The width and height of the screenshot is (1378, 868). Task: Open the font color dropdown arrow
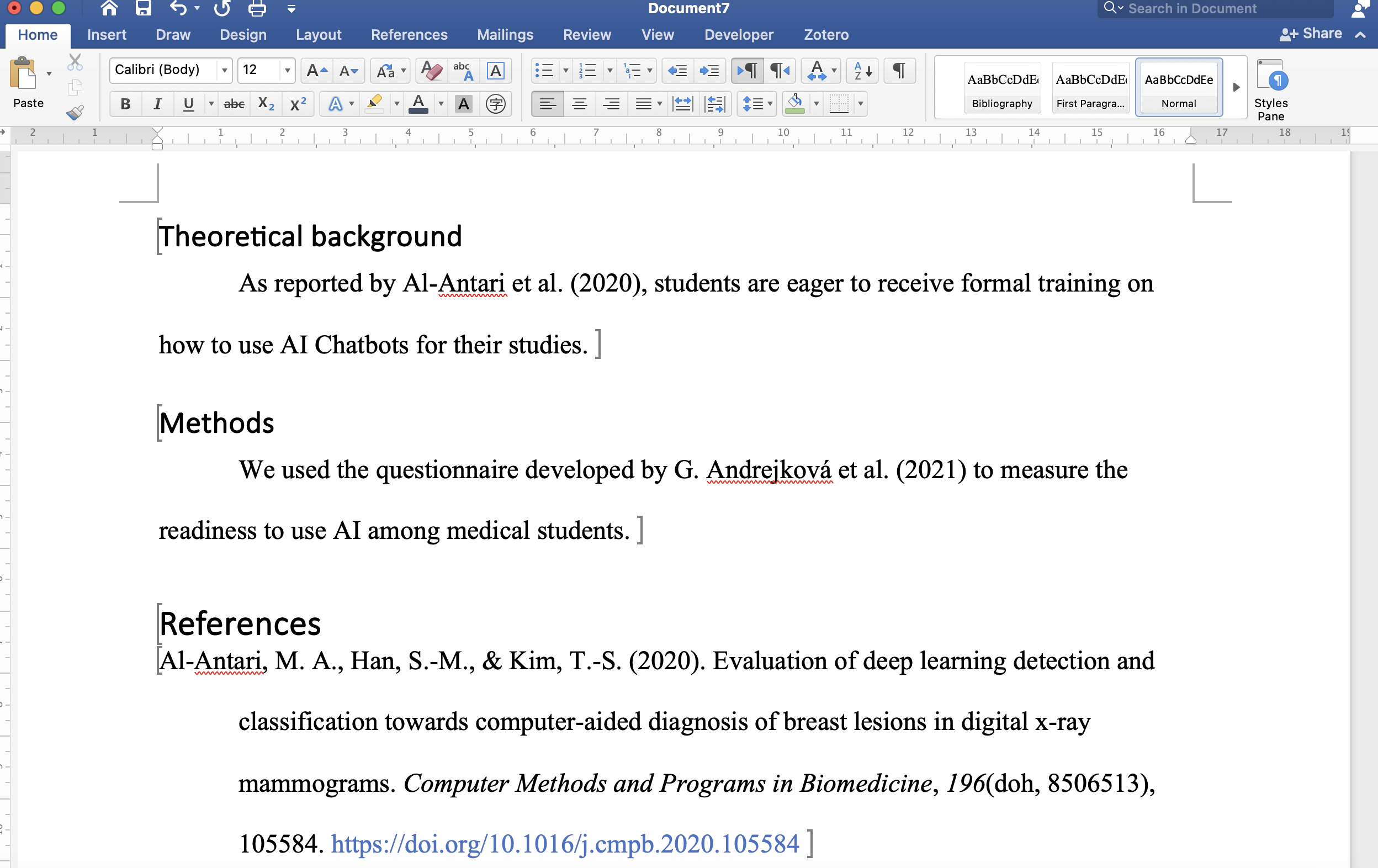point(439,104)
